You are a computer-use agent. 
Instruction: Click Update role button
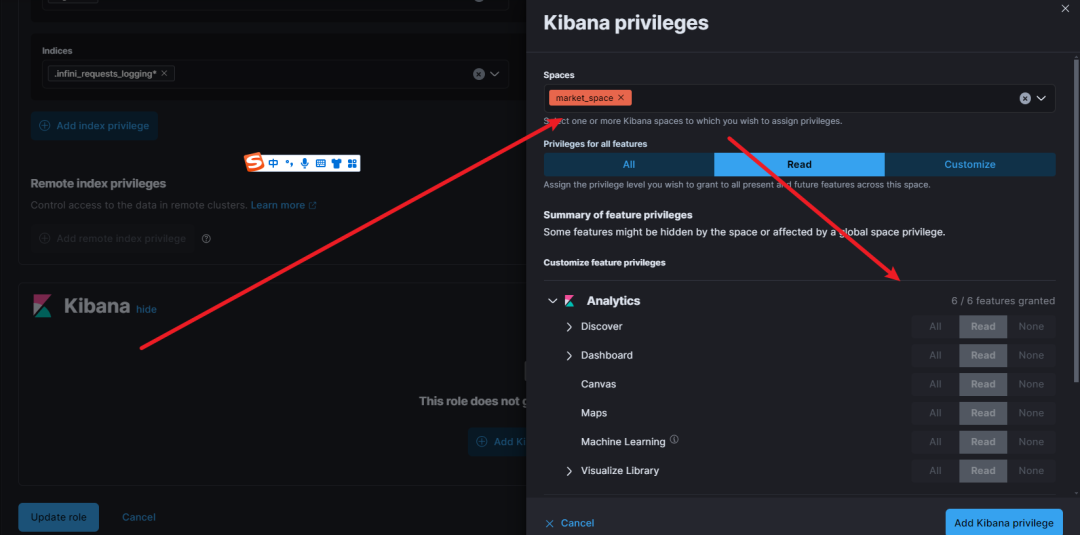pos(59,517)
